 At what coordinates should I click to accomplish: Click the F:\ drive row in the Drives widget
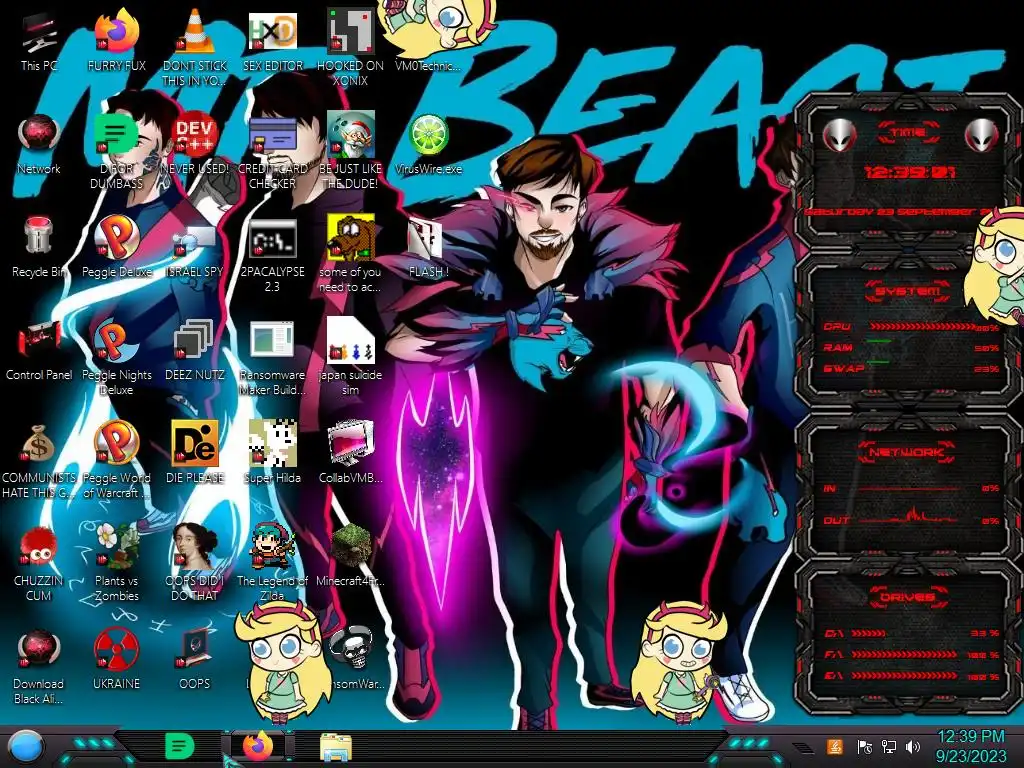coord(912,654)
